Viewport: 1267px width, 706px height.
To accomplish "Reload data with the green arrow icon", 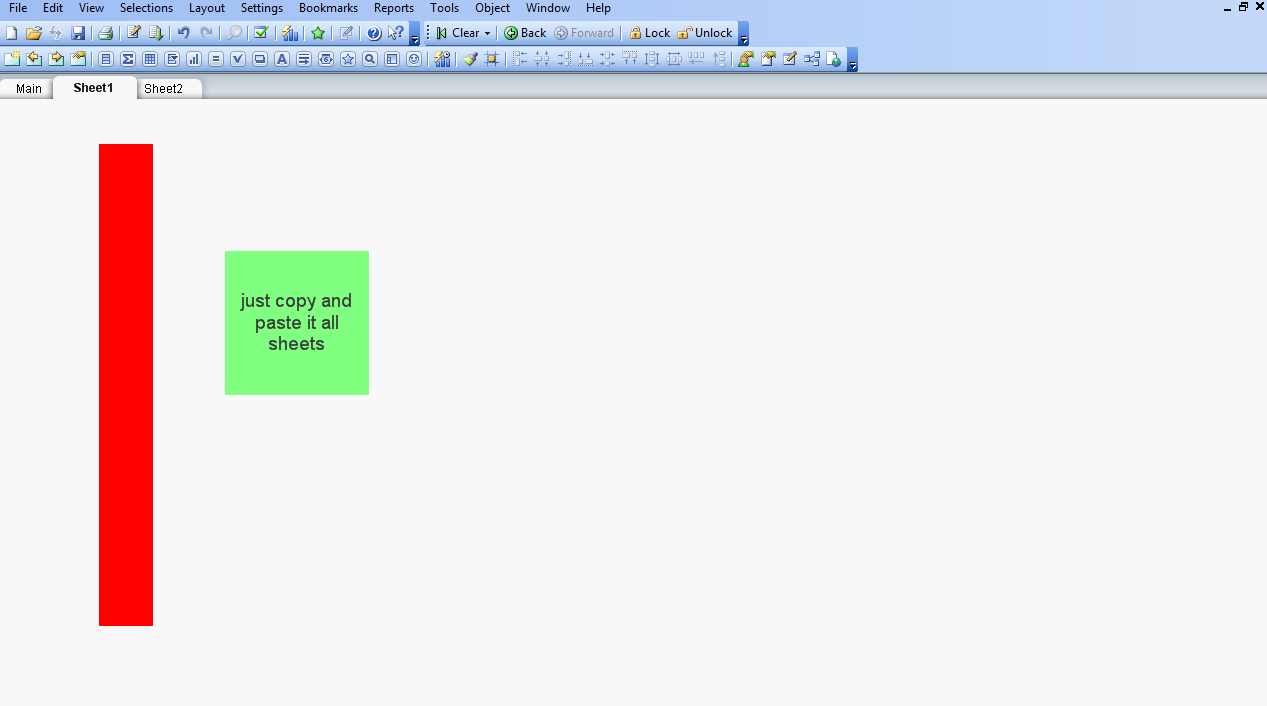I will pos(155,33).
